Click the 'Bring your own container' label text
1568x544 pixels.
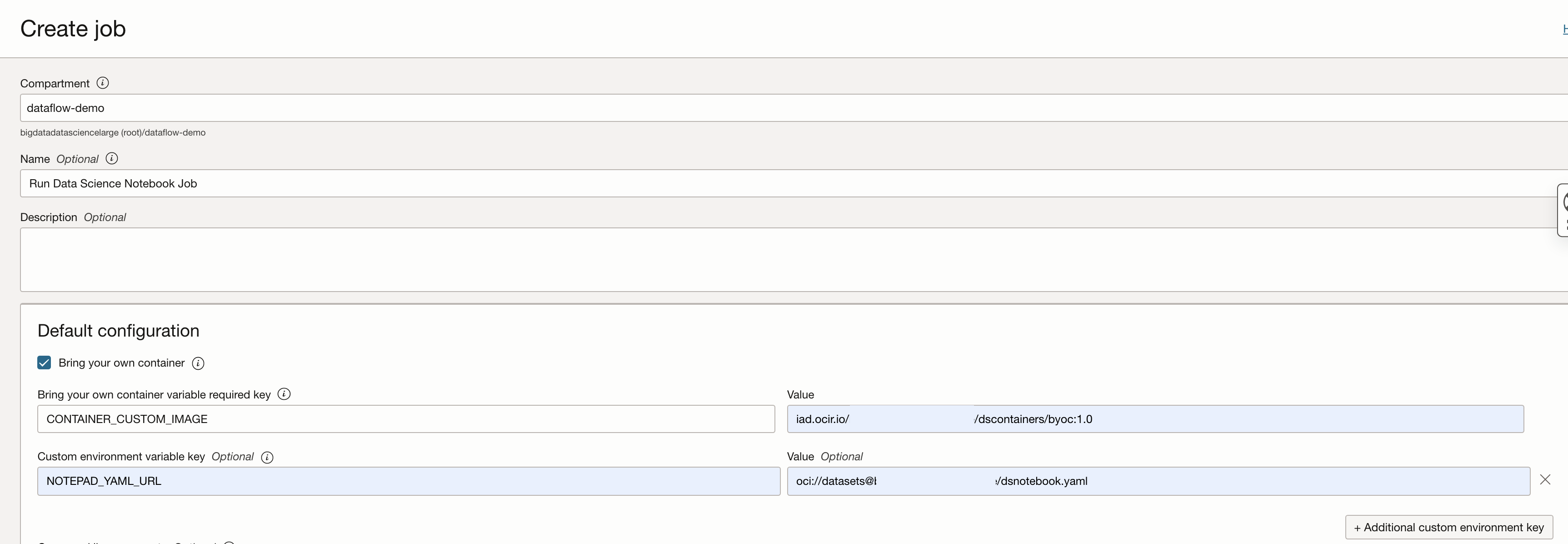(x=121, y=363)
